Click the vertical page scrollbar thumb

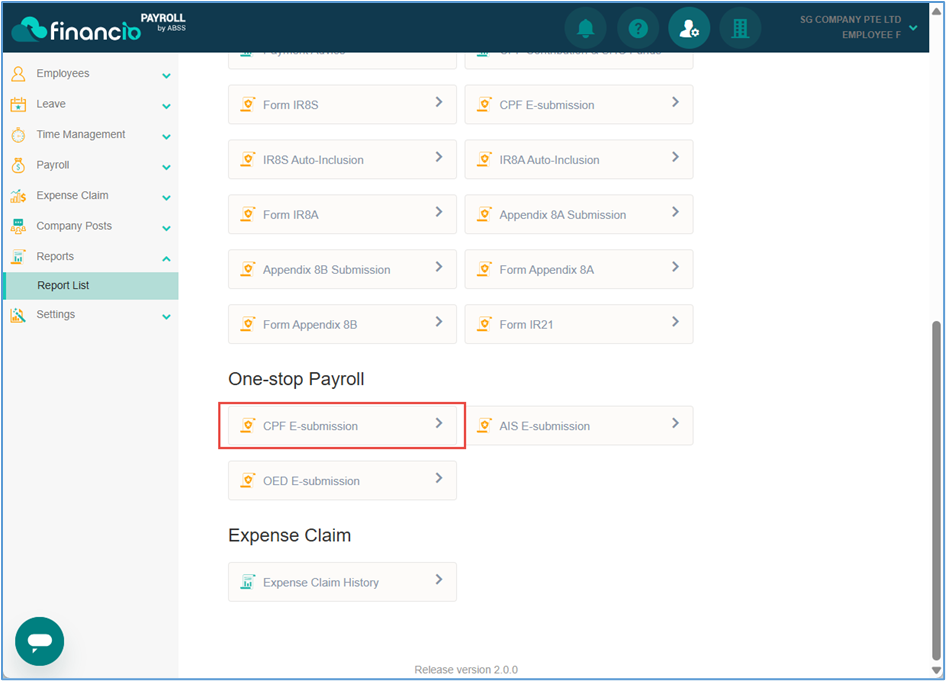coord(936,490)
